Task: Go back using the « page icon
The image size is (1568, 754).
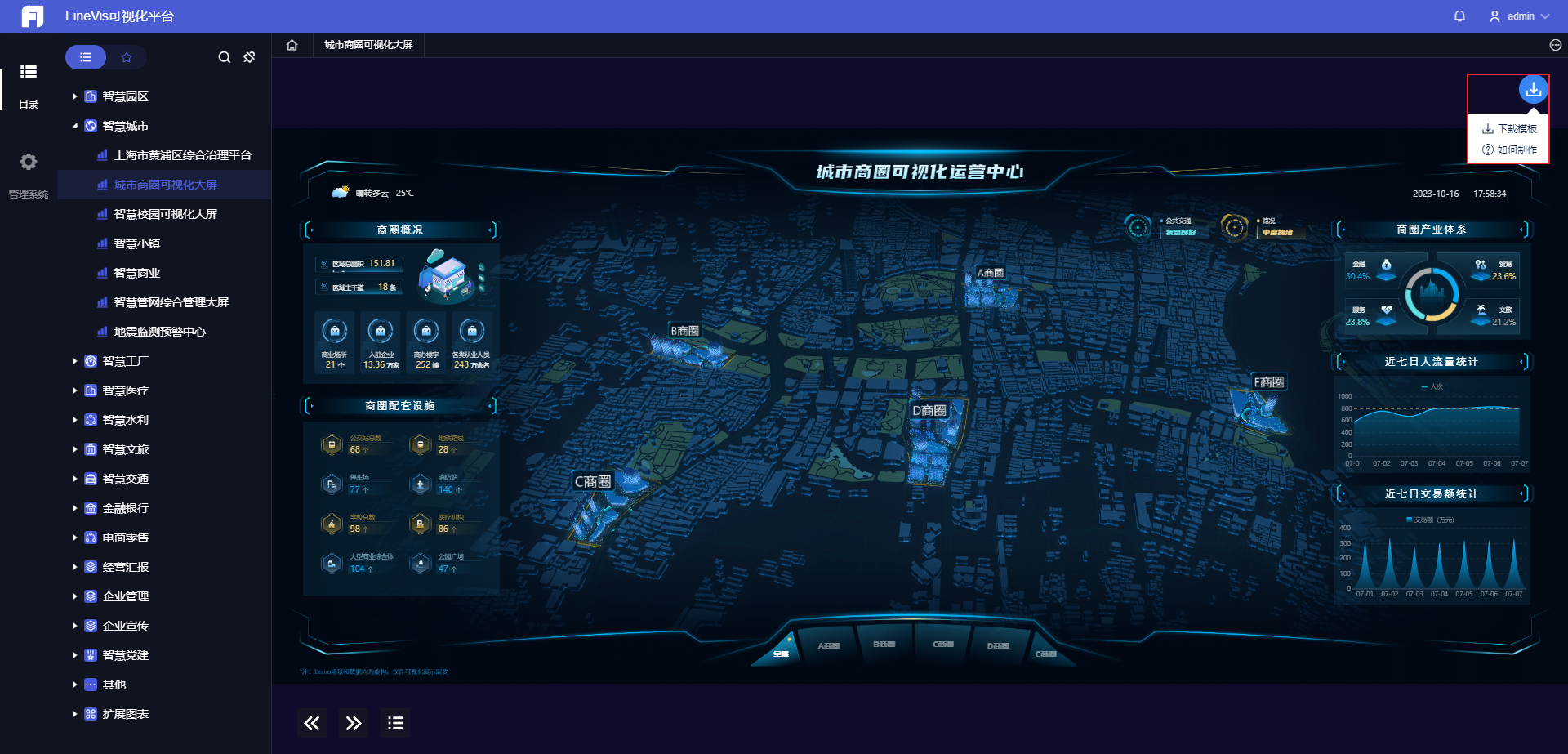Action: coord(311,723)
